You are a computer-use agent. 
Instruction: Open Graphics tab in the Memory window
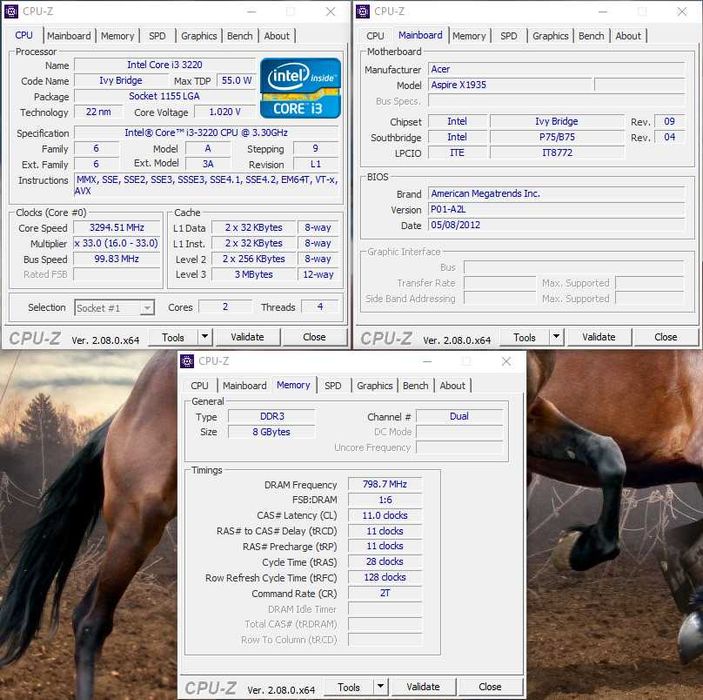(x=375, y=386)
